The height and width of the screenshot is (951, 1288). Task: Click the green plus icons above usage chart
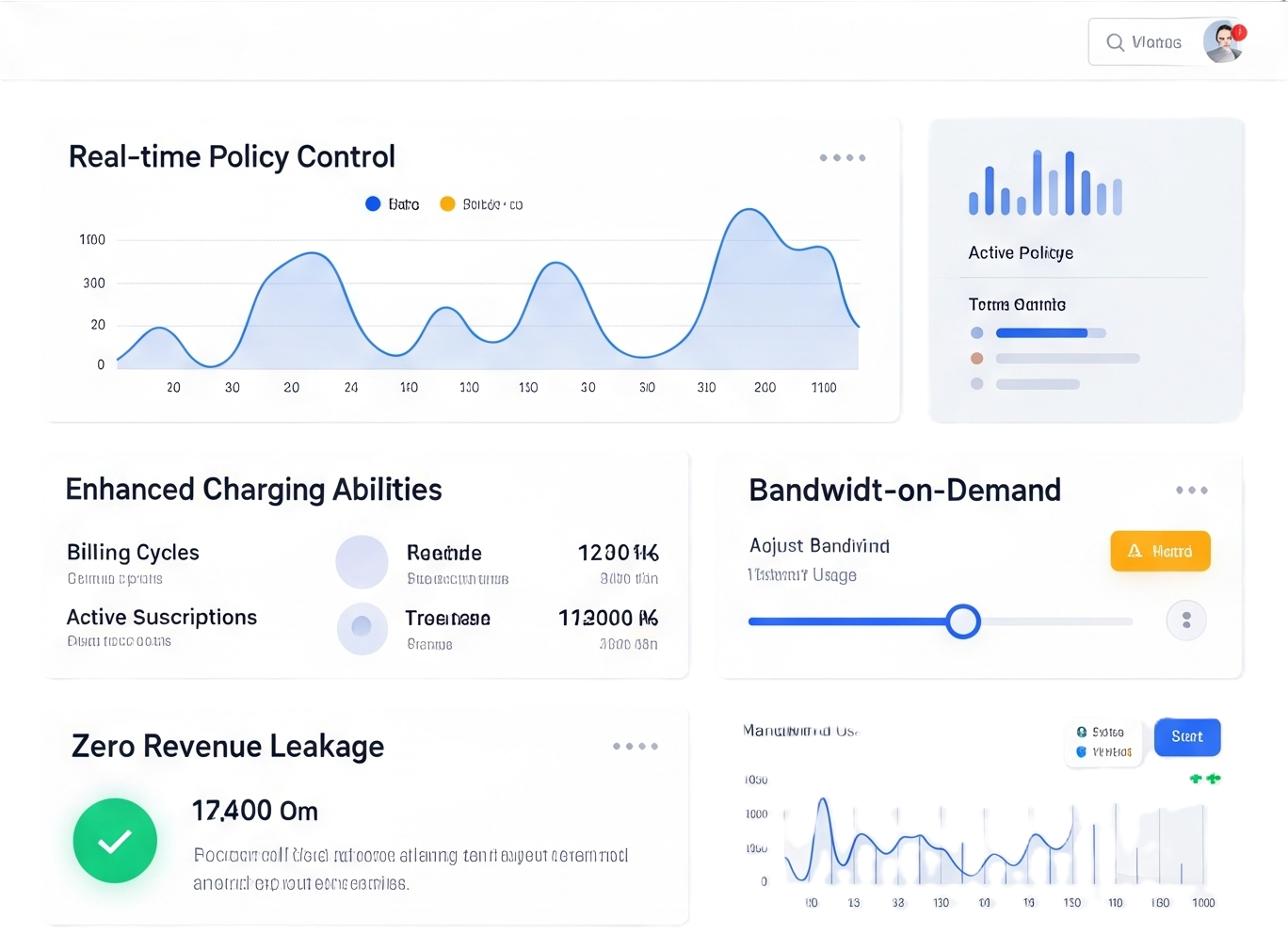pyautogui.click(x=1204, y=779)
